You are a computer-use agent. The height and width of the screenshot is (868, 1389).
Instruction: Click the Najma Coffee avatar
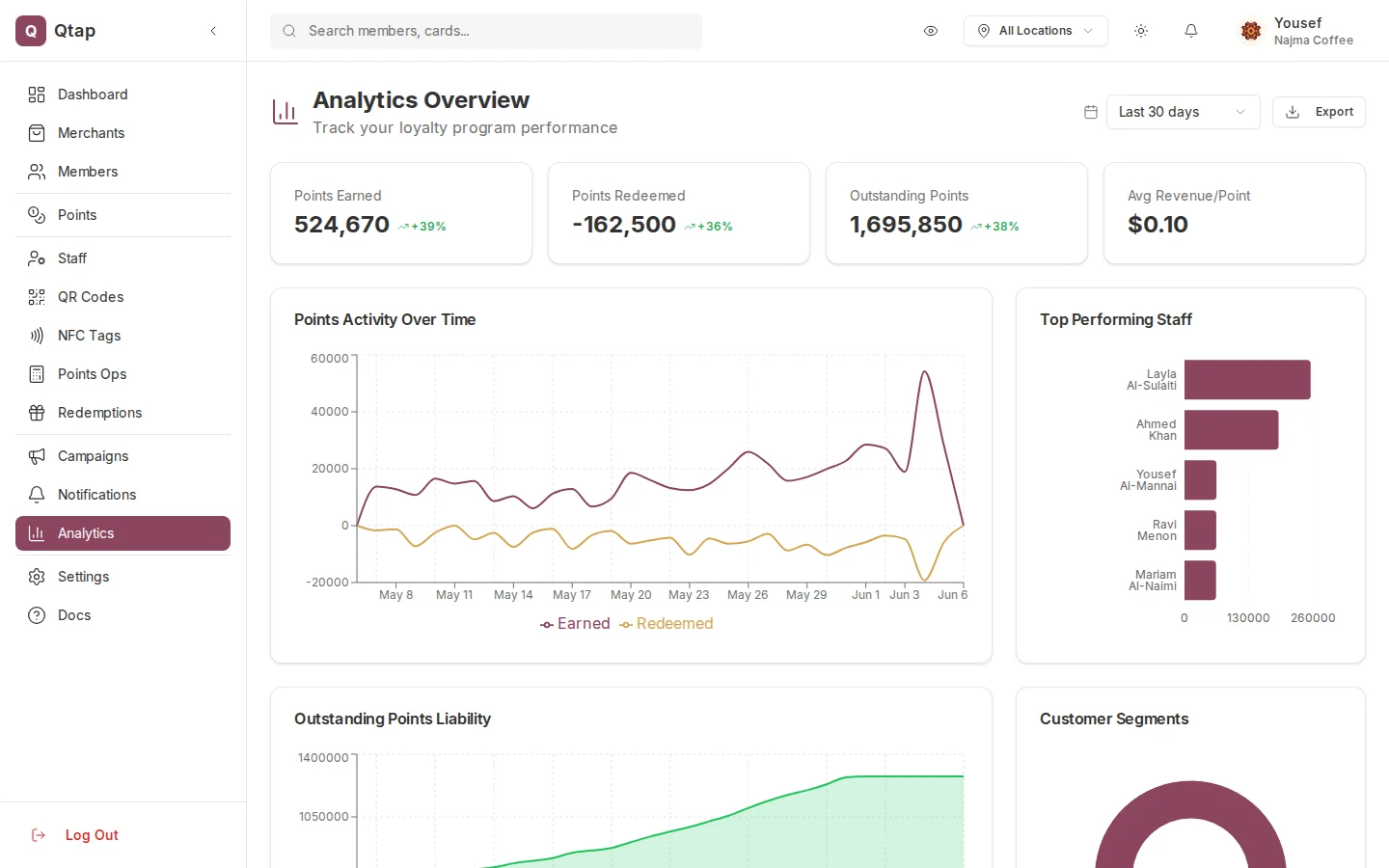pos(1251,31)
